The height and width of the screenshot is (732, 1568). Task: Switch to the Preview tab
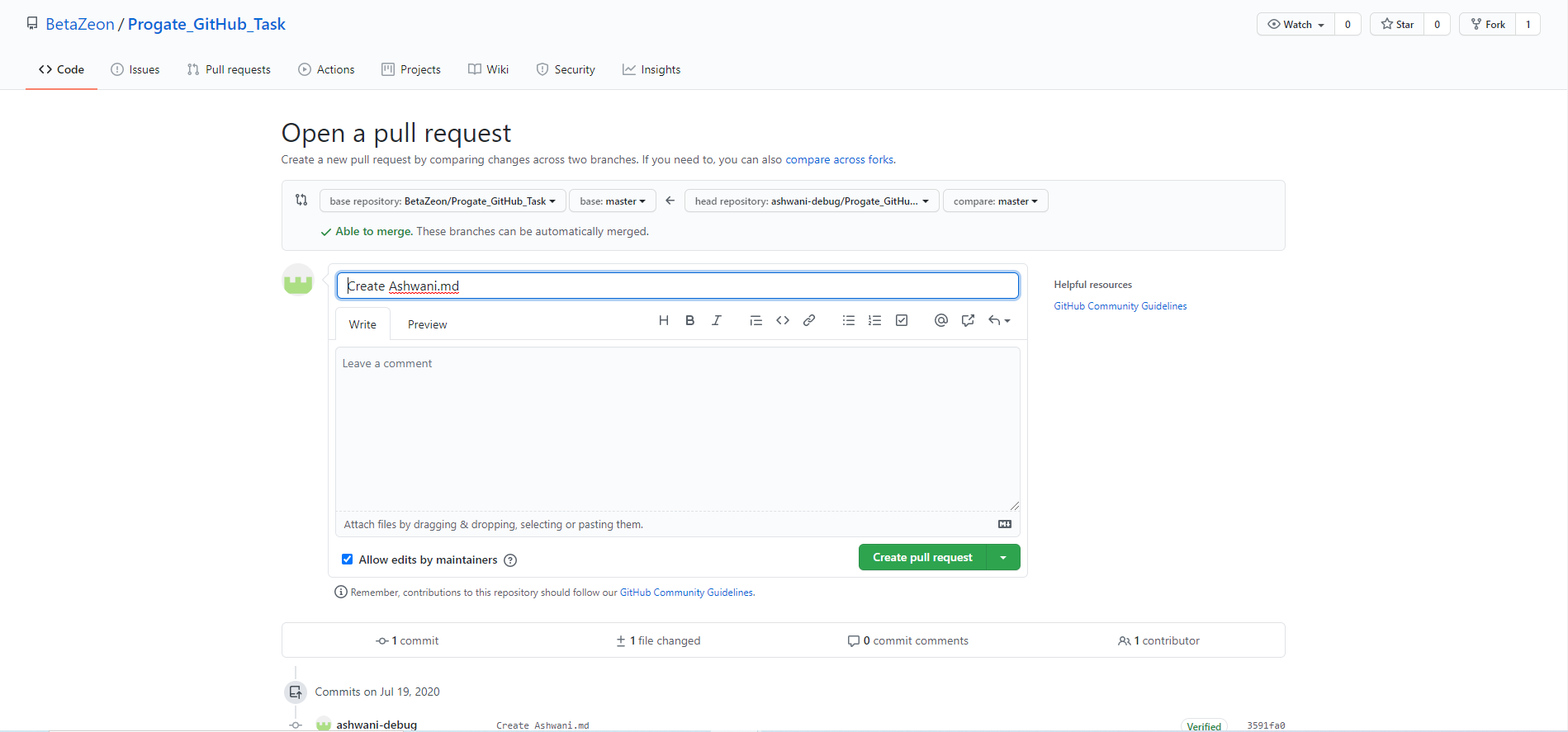[427, 325]
